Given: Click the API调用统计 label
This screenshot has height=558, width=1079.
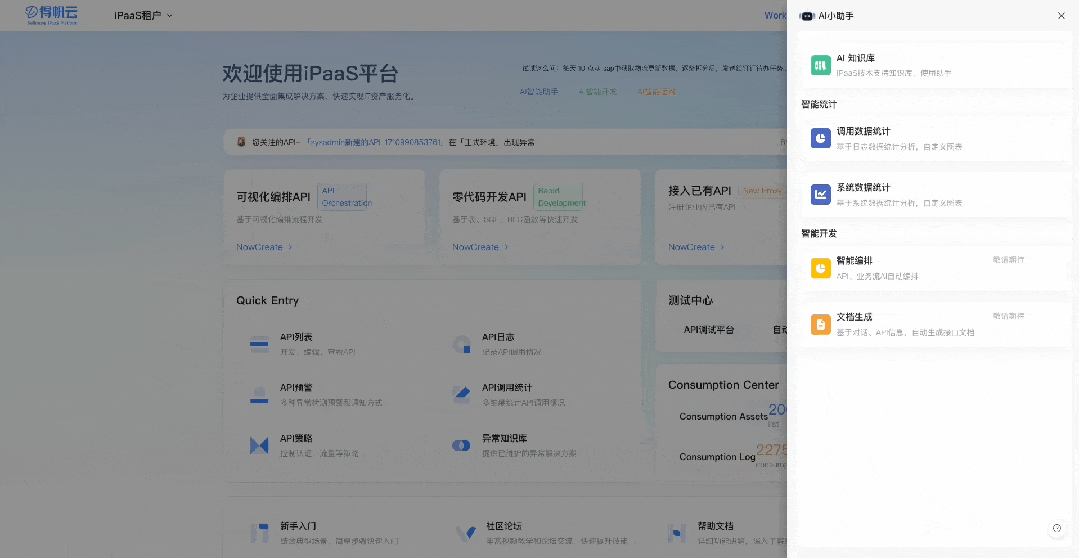Looking at the screenshot, I should point(507,388).
